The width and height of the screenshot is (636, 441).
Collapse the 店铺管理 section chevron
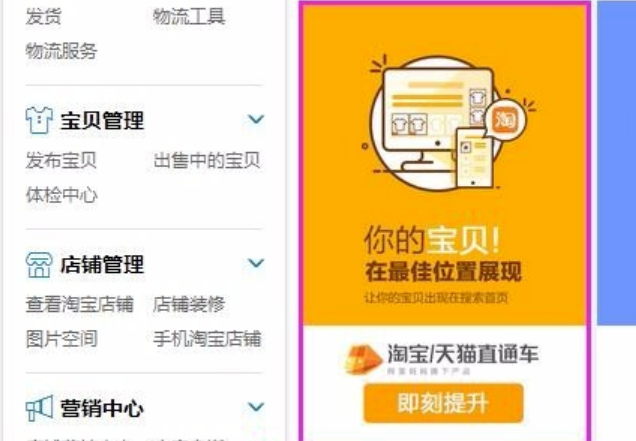pyautogui.click(x=256, y=263)
